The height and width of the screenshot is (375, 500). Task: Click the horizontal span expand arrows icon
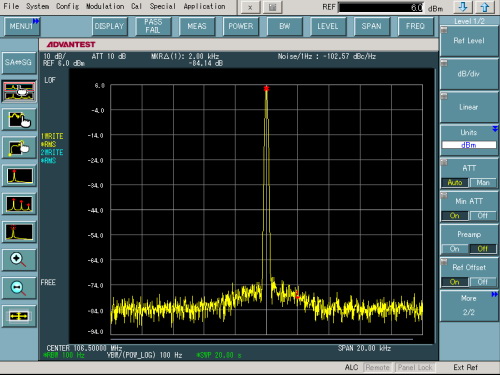tap(20, 316)
